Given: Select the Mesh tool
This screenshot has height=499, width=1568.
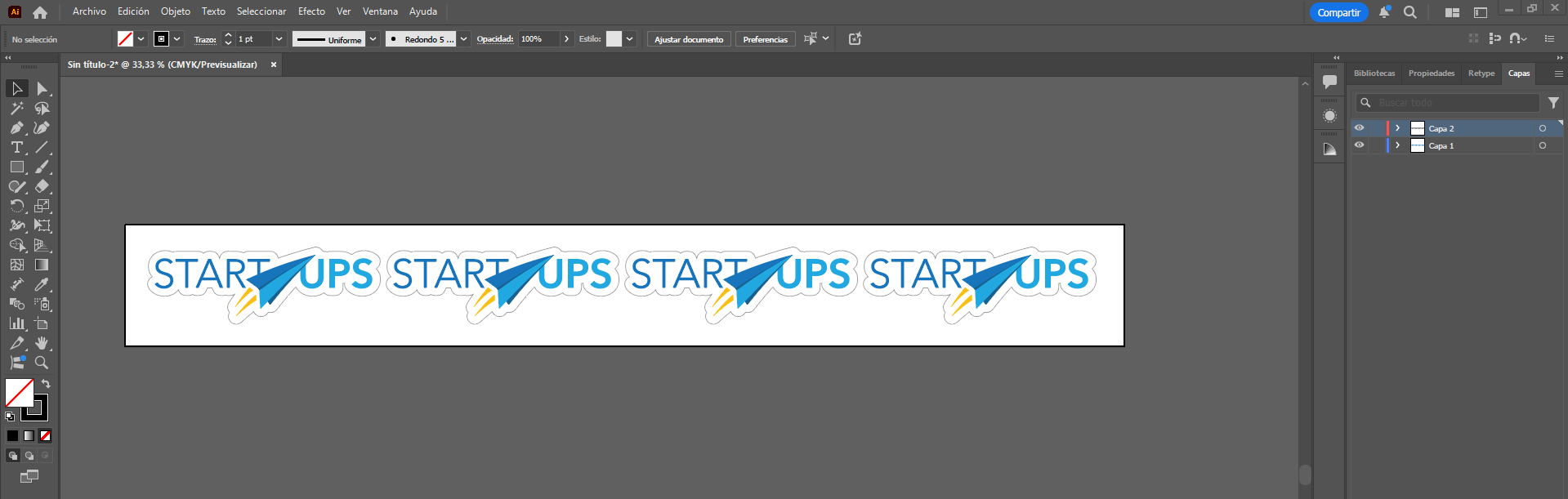Looking at the screenshot, I should coord(16,265).
